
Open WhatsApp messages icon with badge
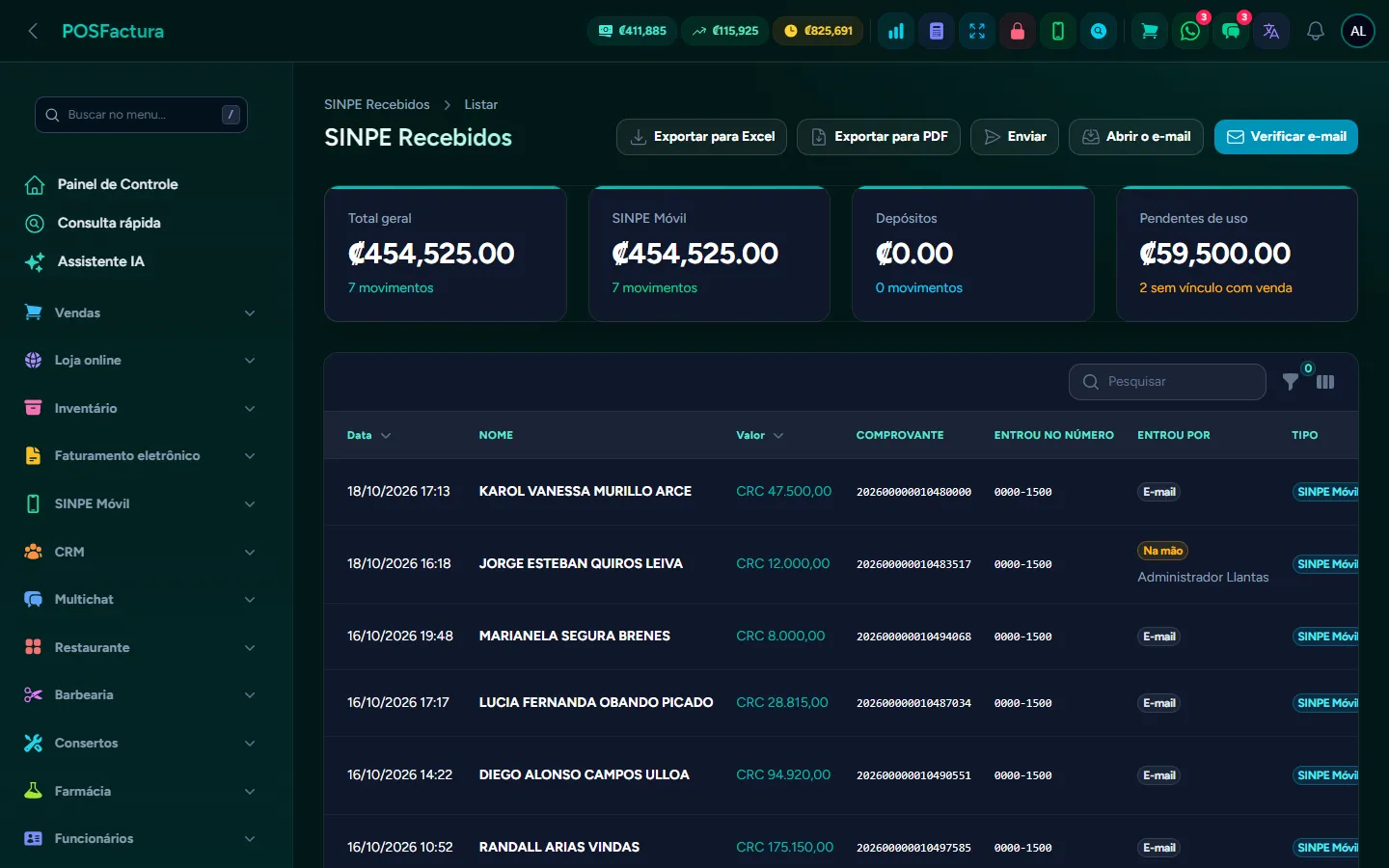point(1190,31)
